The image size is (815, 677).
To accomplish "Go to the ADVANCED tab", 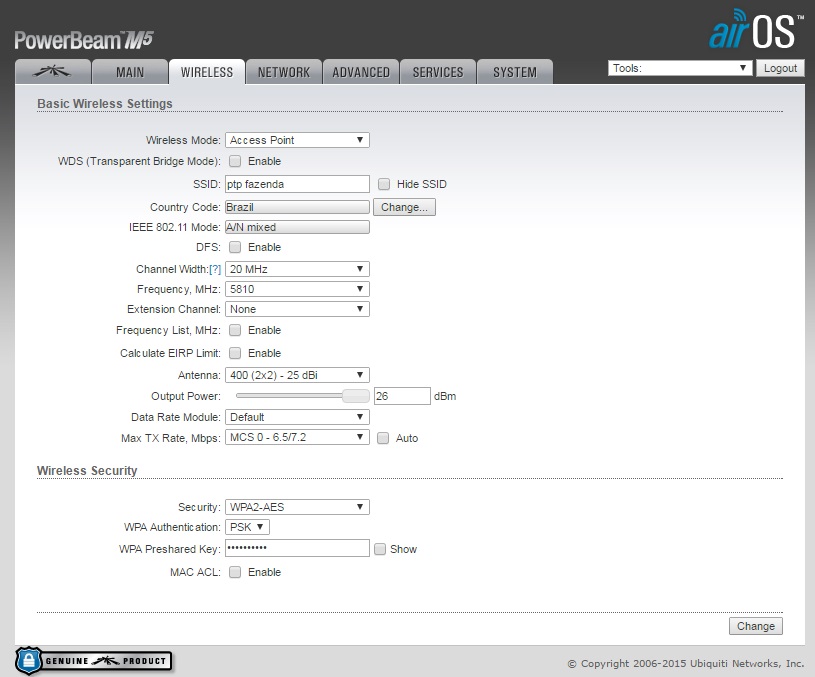I will 361,72.
